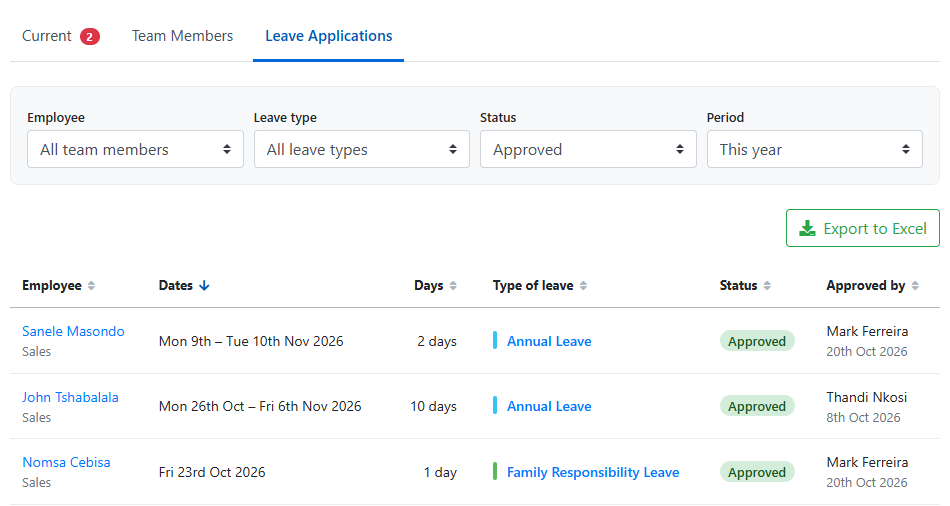Click the download icon in Export button
This screenshot has height=506, width=950.
click(x=807, y=228)
